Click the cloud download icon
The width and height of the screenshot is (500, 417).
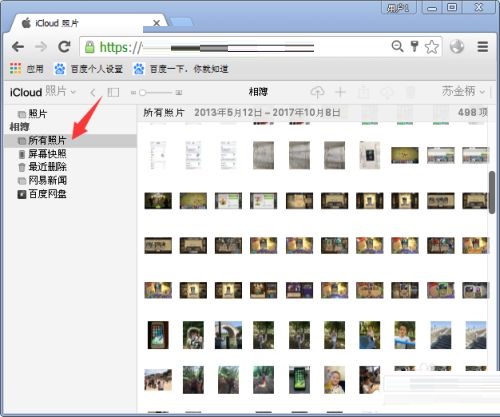point(387,92)
